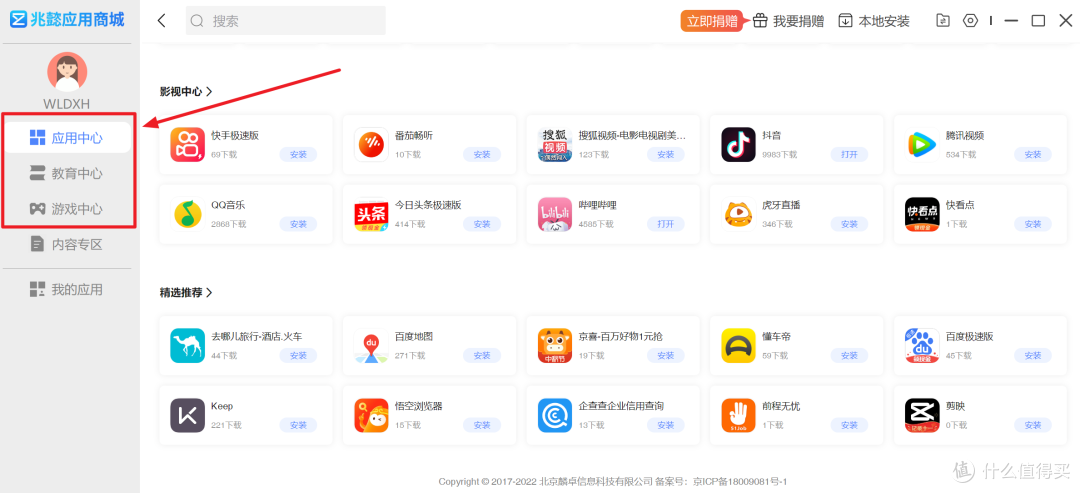The height and width of the screenshot is (493, 1080).
Task: Select 游戏中心 in the sidebar
Action: (67, 209)
